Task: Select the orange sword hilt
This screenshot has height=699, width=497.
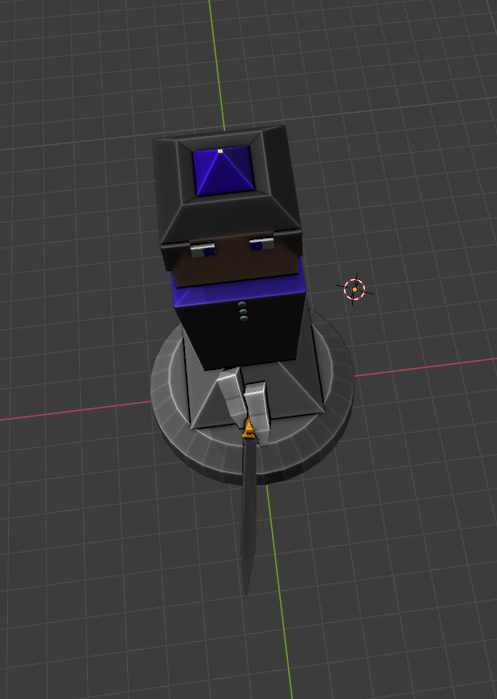Action: [x=248, y=429]
